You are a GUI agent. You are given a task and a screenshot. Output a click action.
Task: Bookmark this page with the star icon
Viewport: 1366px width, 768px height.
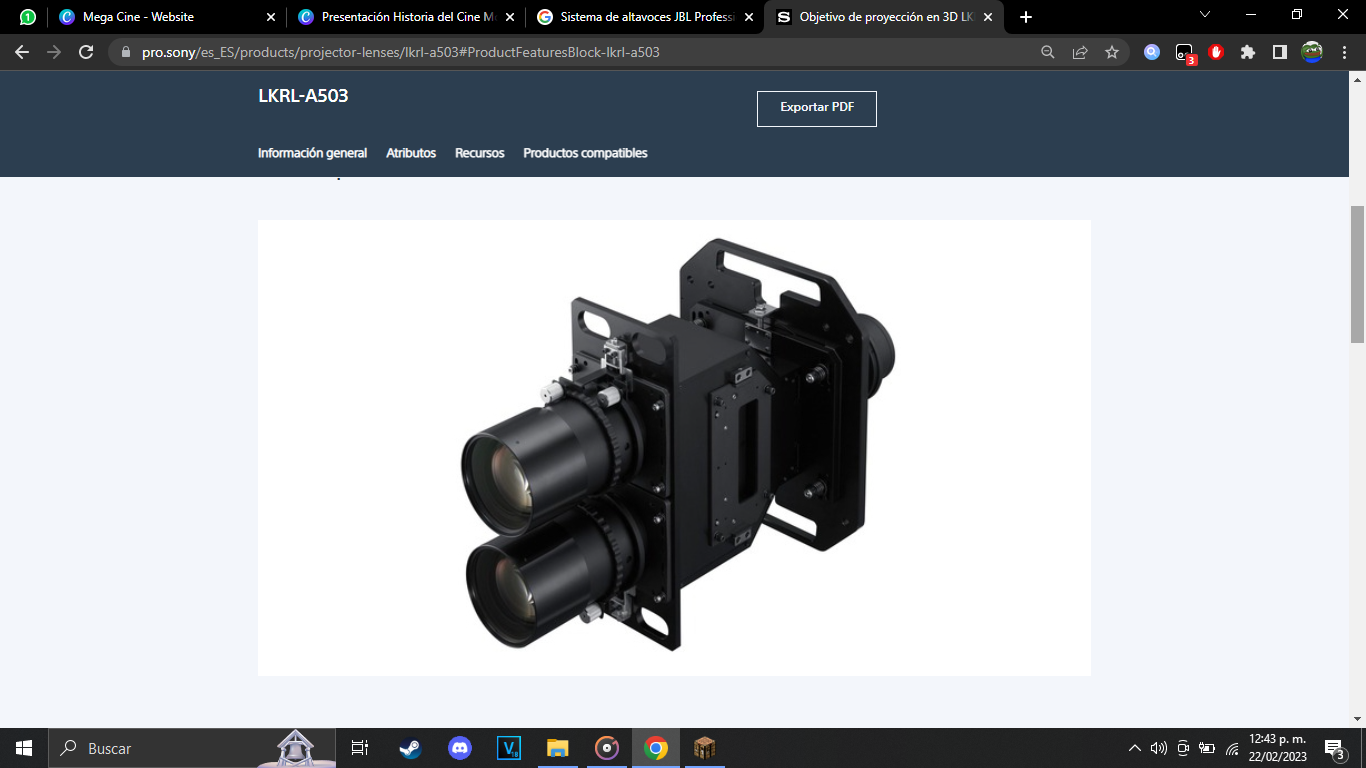click(x=1112, y=52)
